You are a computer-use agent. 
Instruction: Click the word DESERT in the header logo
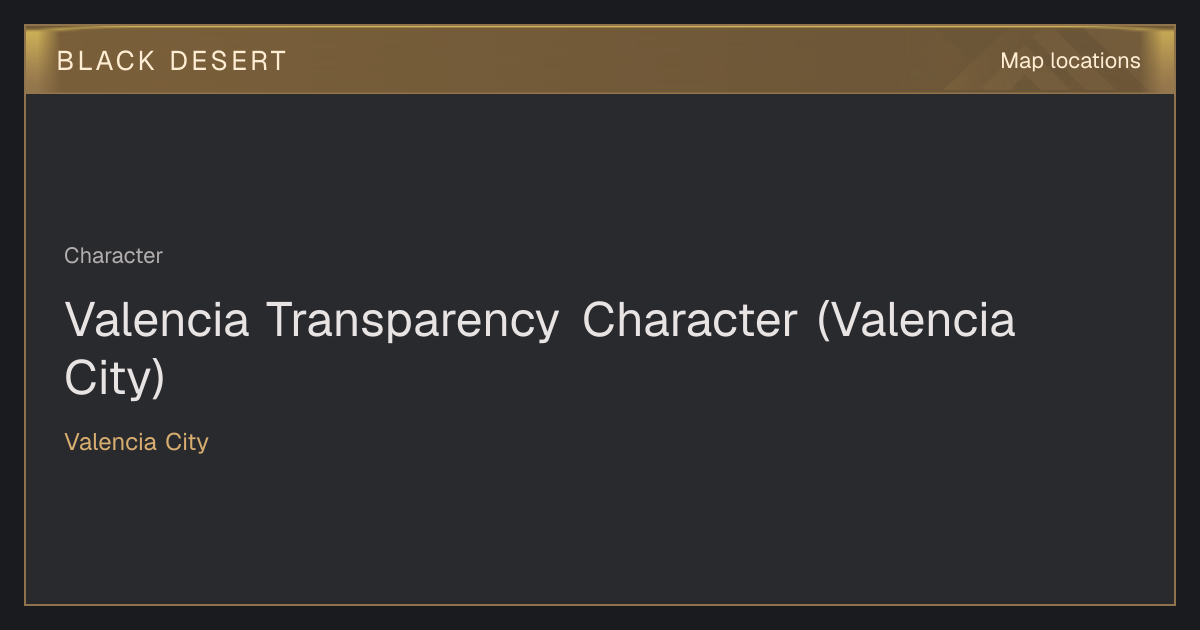(228, 61)
